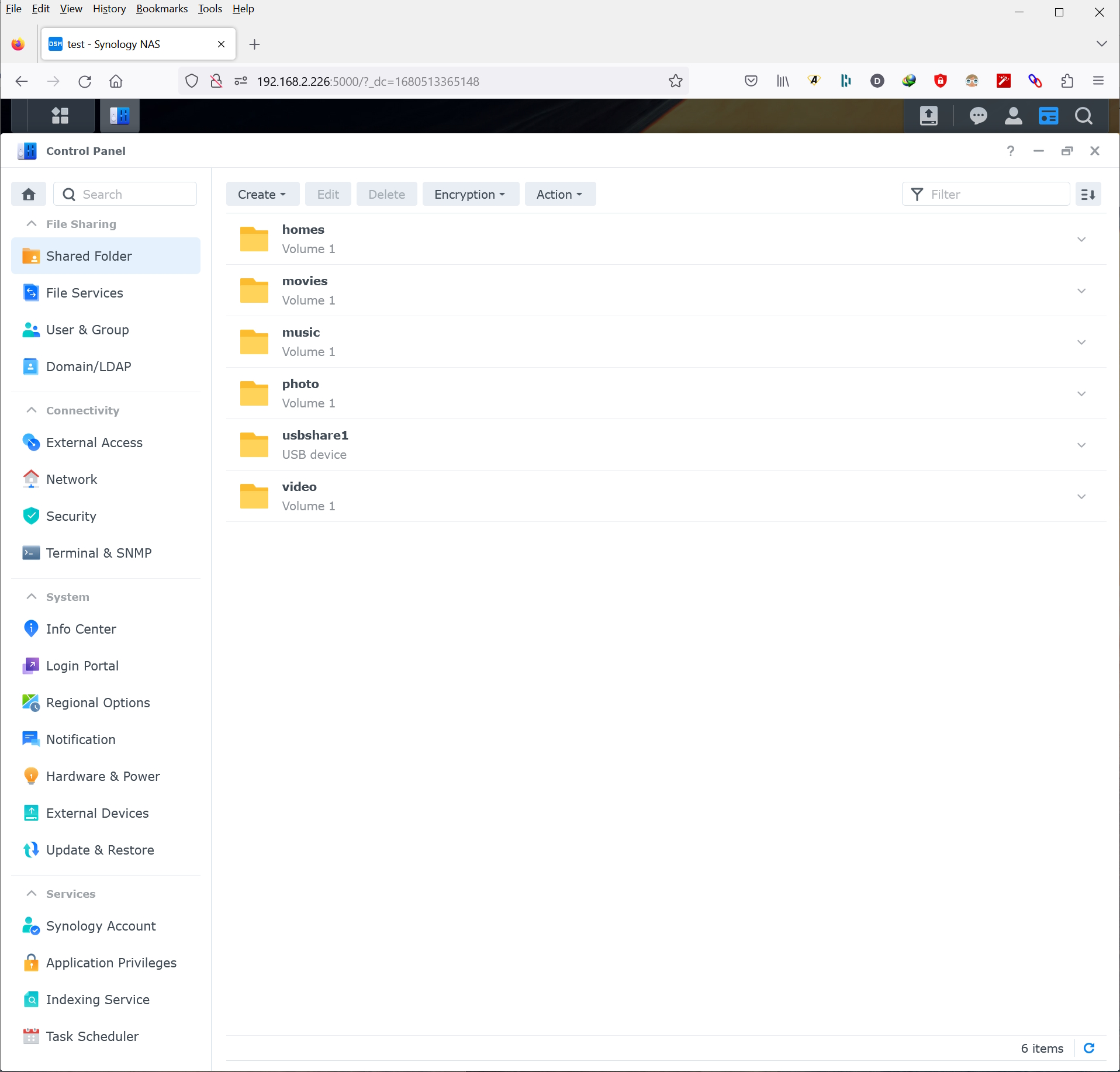The width and height of the screenshot is (1120, 1072).
Task: Click the upload queue icon in DSM taskbar
Action: click(928, 116)
